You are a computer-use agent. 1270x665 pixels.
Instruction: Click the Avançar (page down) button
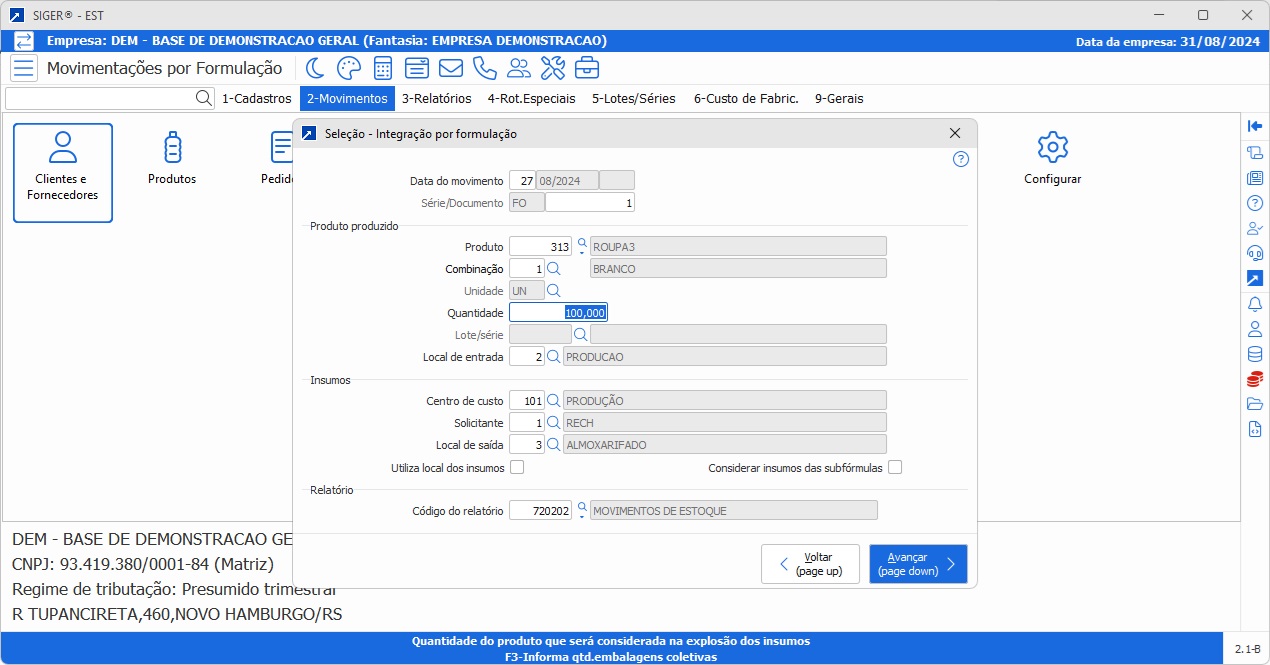point(917,564)
